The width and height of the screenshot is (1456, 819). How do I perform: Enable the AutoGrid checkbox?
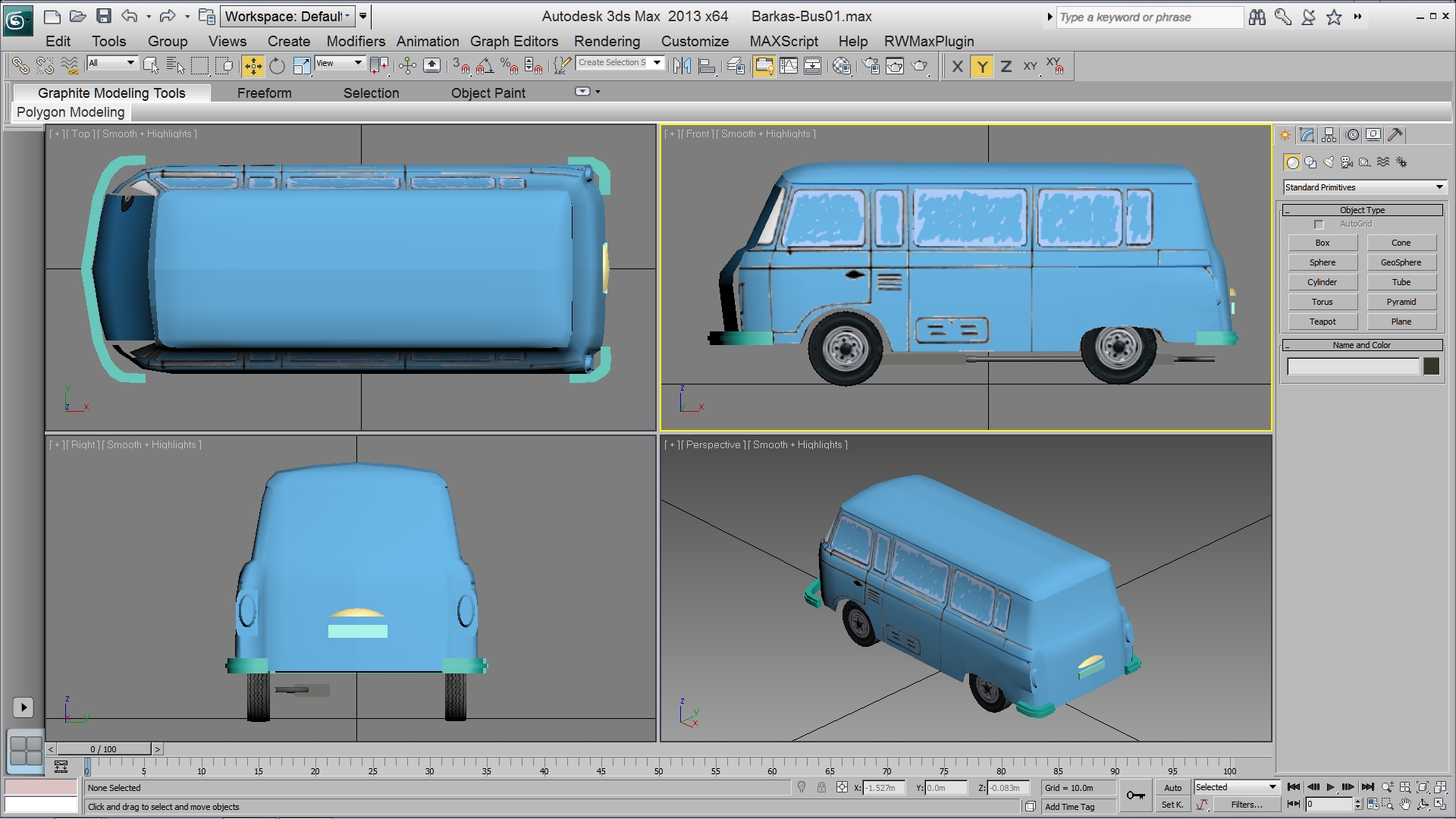1319,224
